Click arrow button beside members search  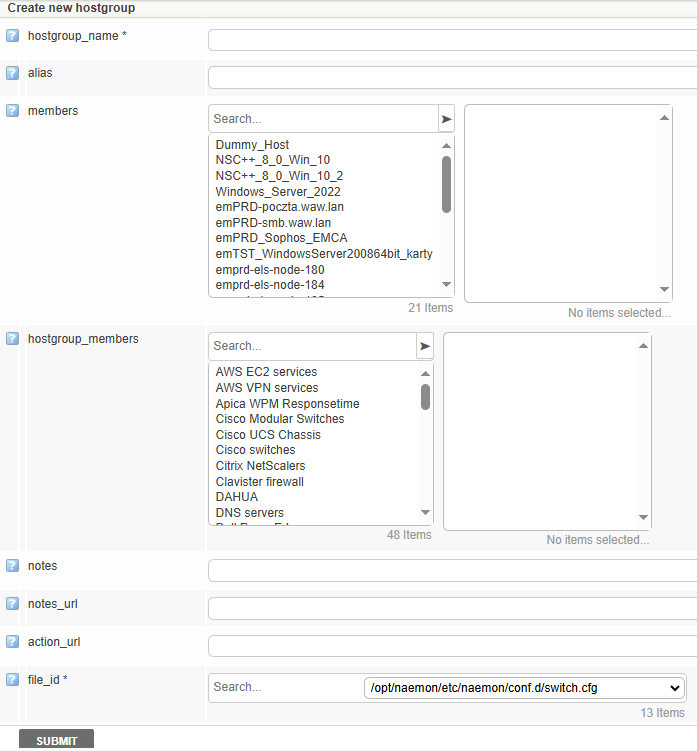tap(446, 119)
